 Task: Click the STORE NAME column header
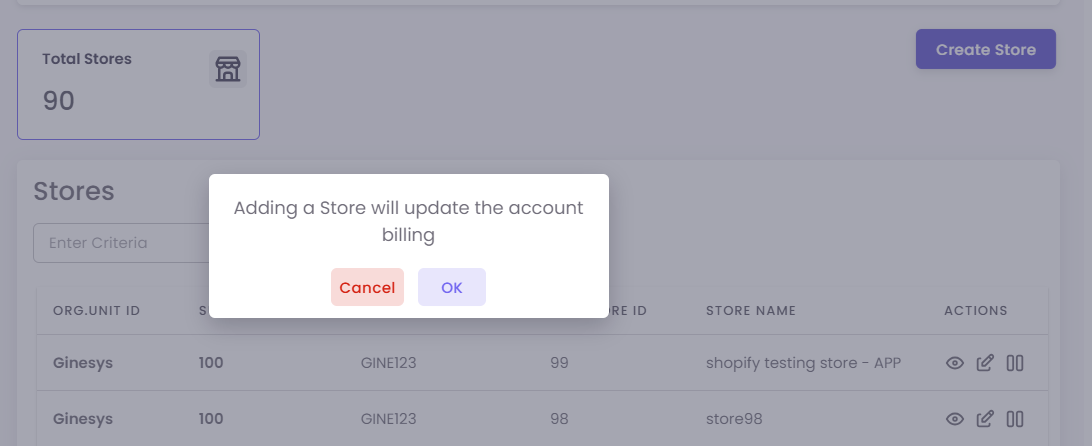pos(750,311)
